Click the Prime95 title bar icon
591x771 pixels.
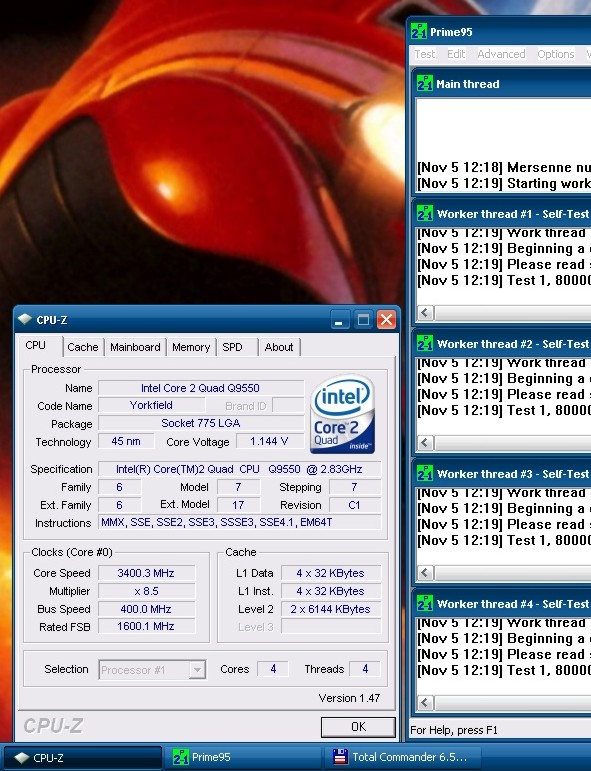pyautogui.click(x=419, y=31)
